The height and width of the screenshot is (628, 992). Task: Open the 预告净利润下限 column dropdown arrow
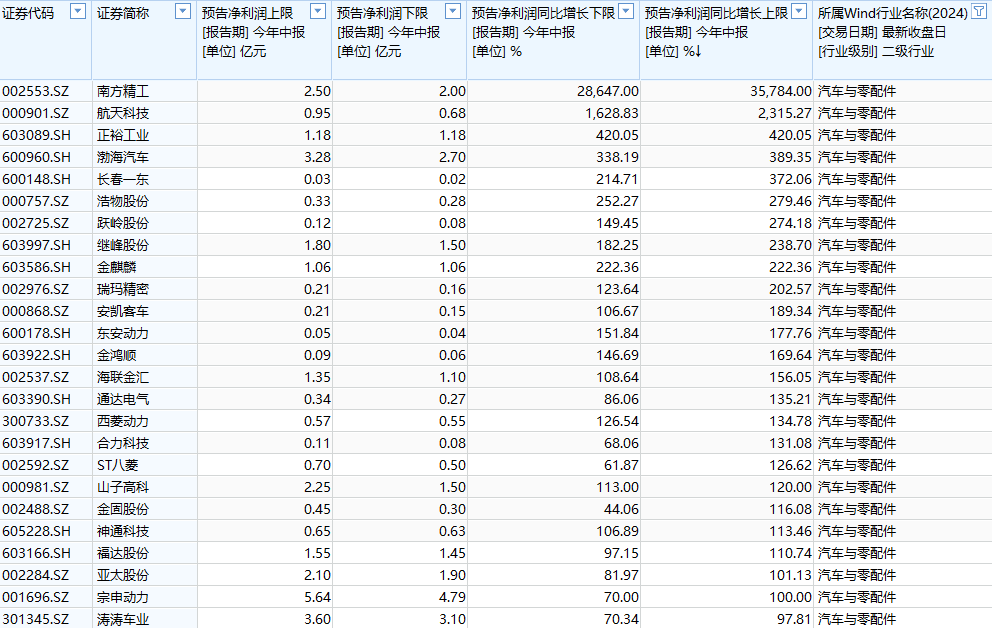[x=452, y=12]
